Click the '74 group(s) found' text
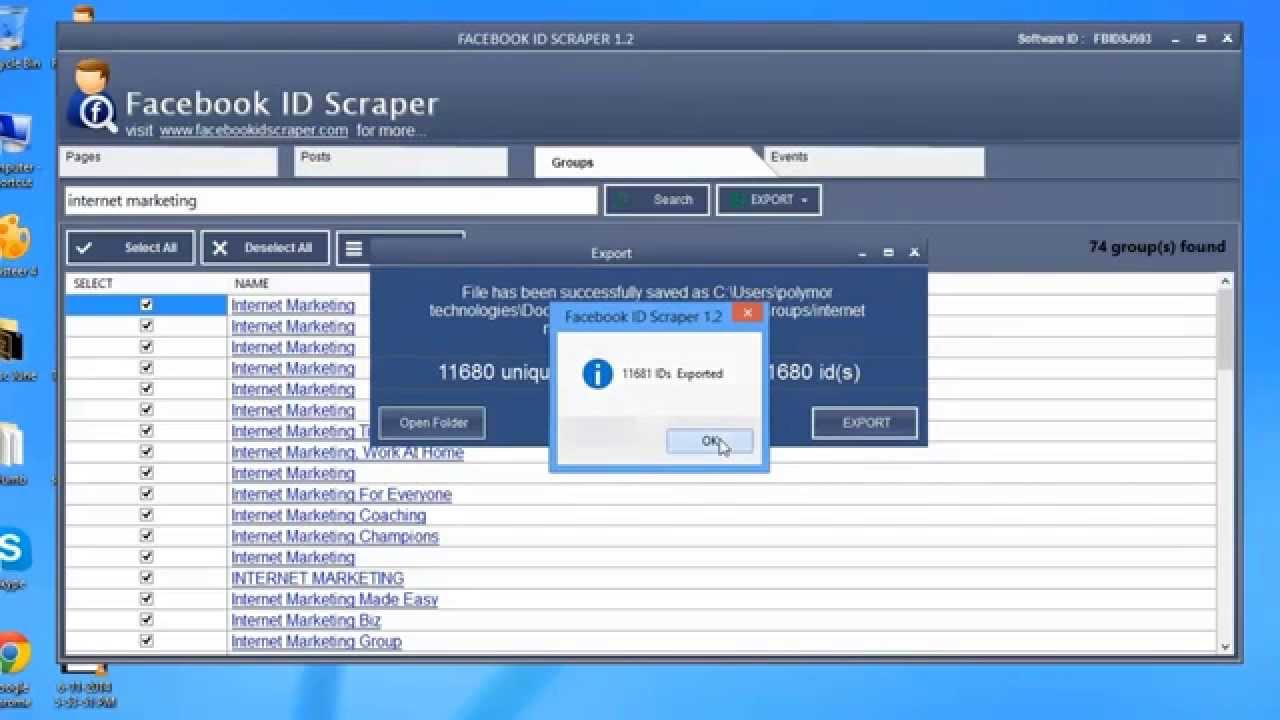The image size is (1280, 720). pos(1157,247)
